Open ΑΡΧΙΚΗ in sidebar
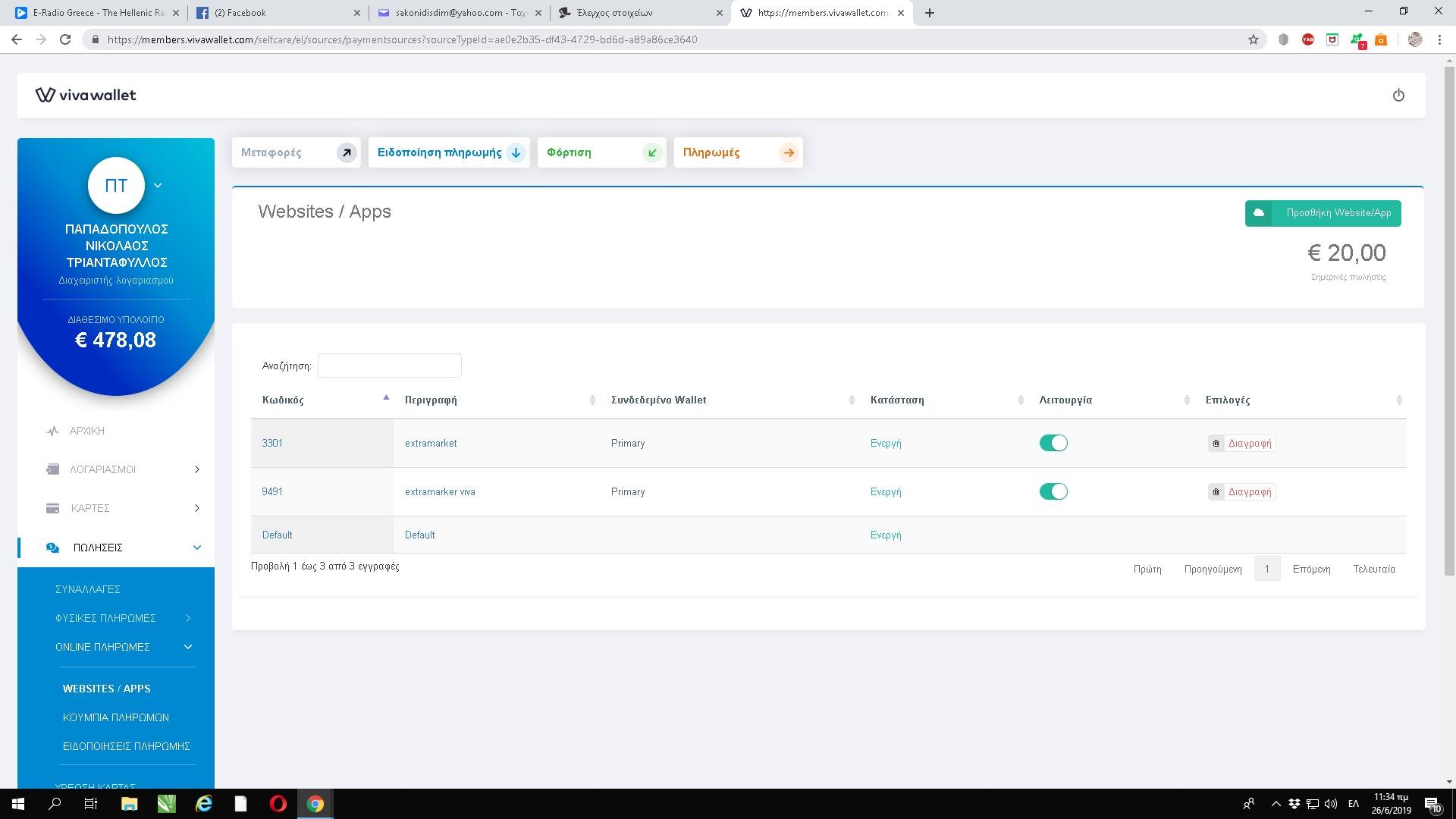The image size is (1456, 819). click(87, 431)
